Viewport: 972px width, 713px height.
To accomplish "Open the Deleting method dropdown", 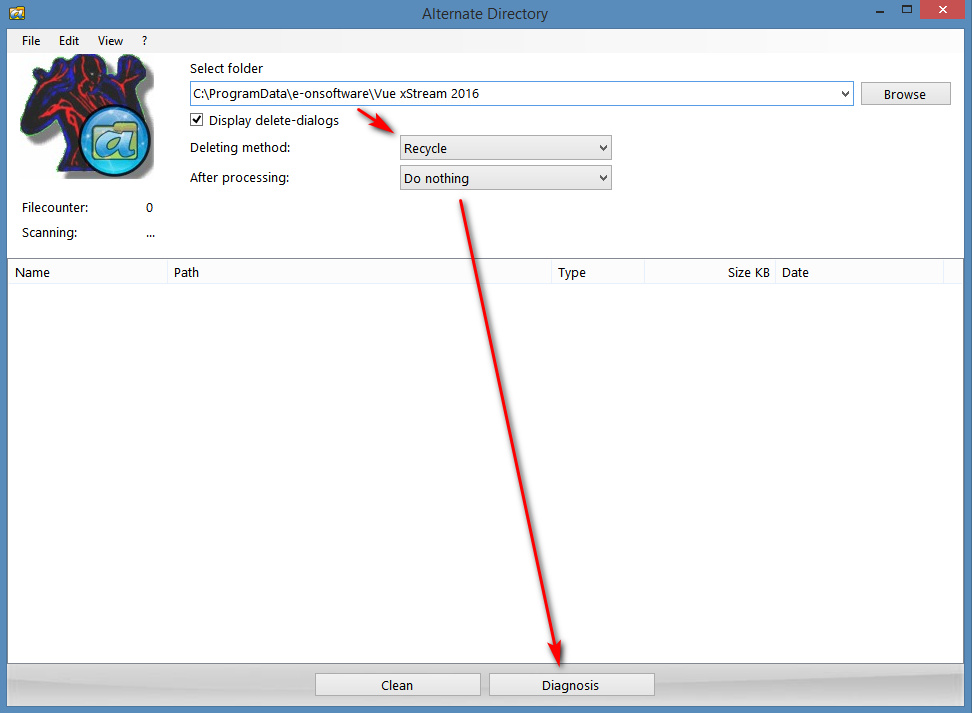I will tap(505, 149).
